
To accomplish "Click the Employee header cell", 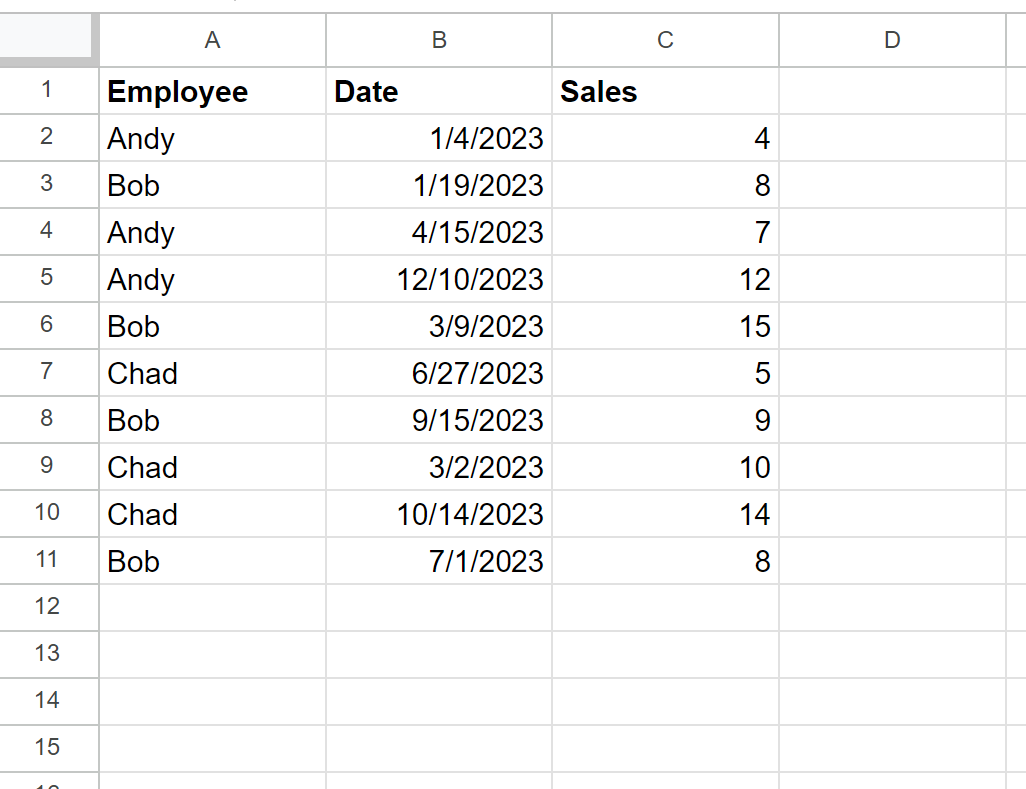I will pyautogui.click(x=212, y=91).
